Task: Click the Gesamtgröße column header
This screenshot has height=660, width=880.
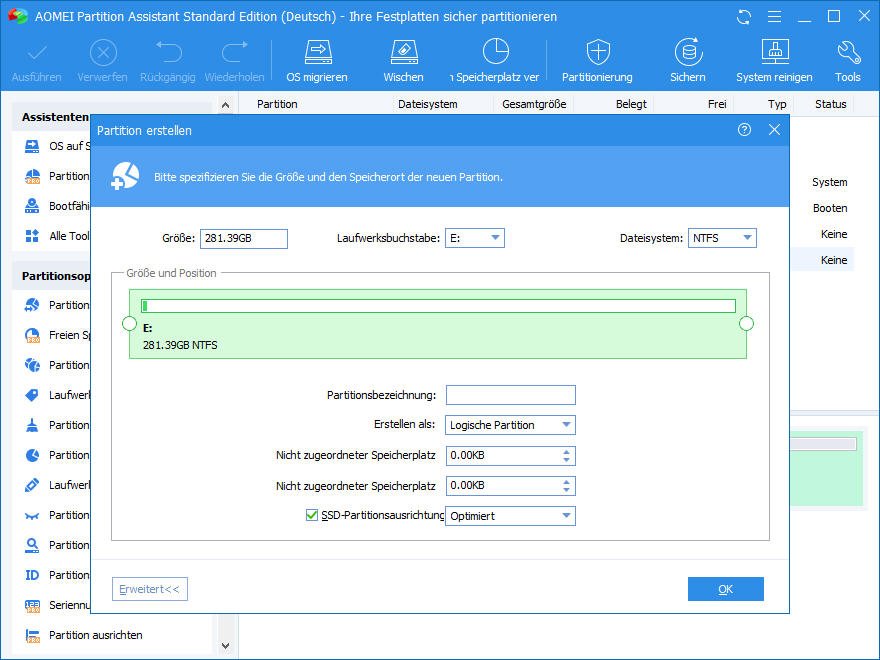Action: pos(534,104)
